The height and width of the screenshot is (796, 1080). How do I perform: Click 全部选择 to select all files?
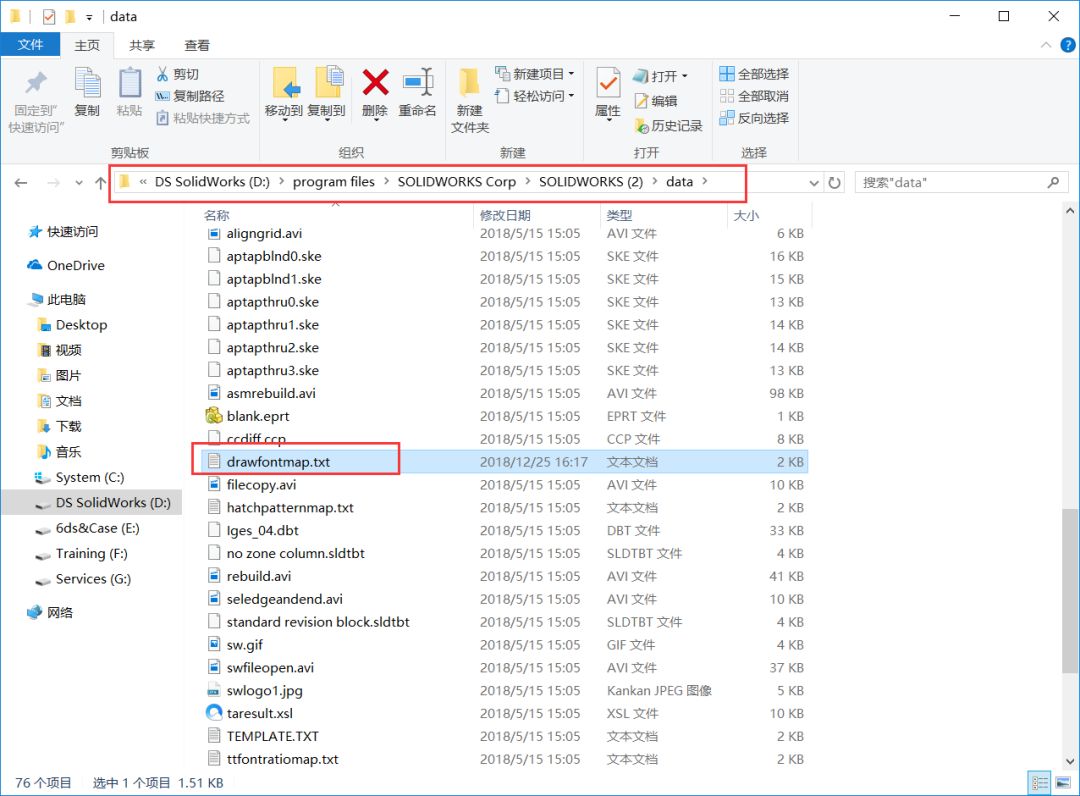coord(752,73)
